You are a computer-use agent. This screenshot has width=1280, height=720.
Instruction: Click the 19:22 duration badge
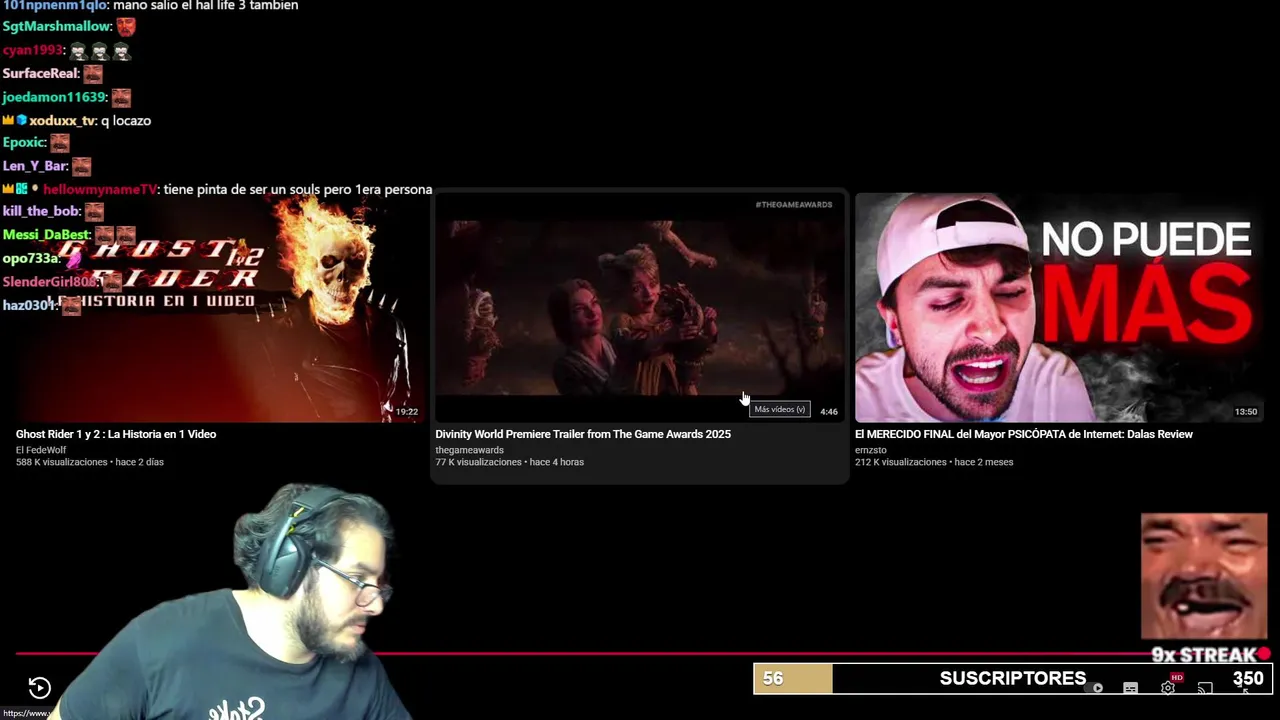pos(406,411)
